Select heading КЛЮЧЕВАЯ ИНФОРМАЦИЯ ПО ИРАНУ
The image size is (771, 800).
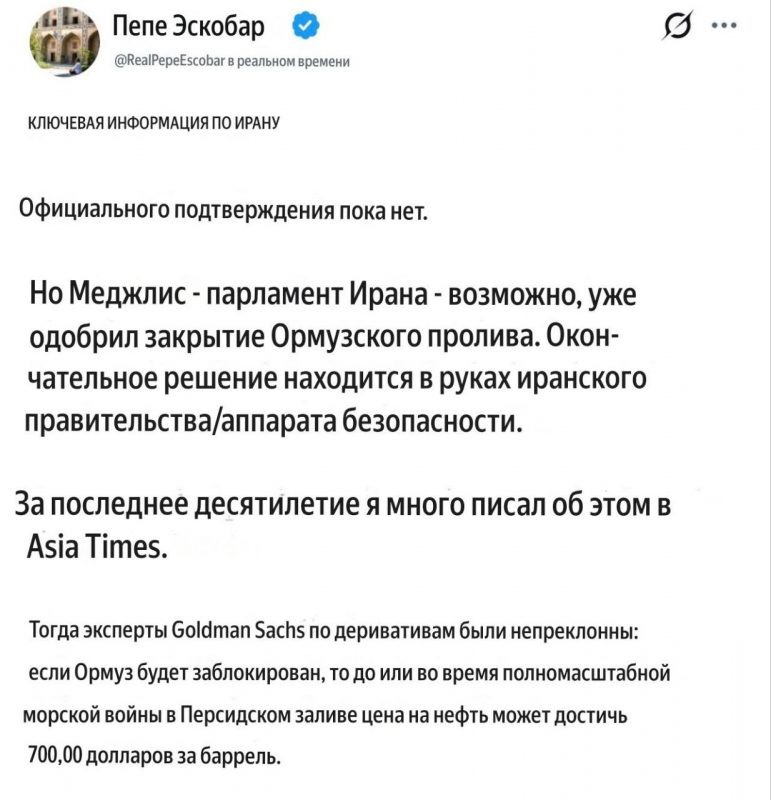tap(153, 126)
